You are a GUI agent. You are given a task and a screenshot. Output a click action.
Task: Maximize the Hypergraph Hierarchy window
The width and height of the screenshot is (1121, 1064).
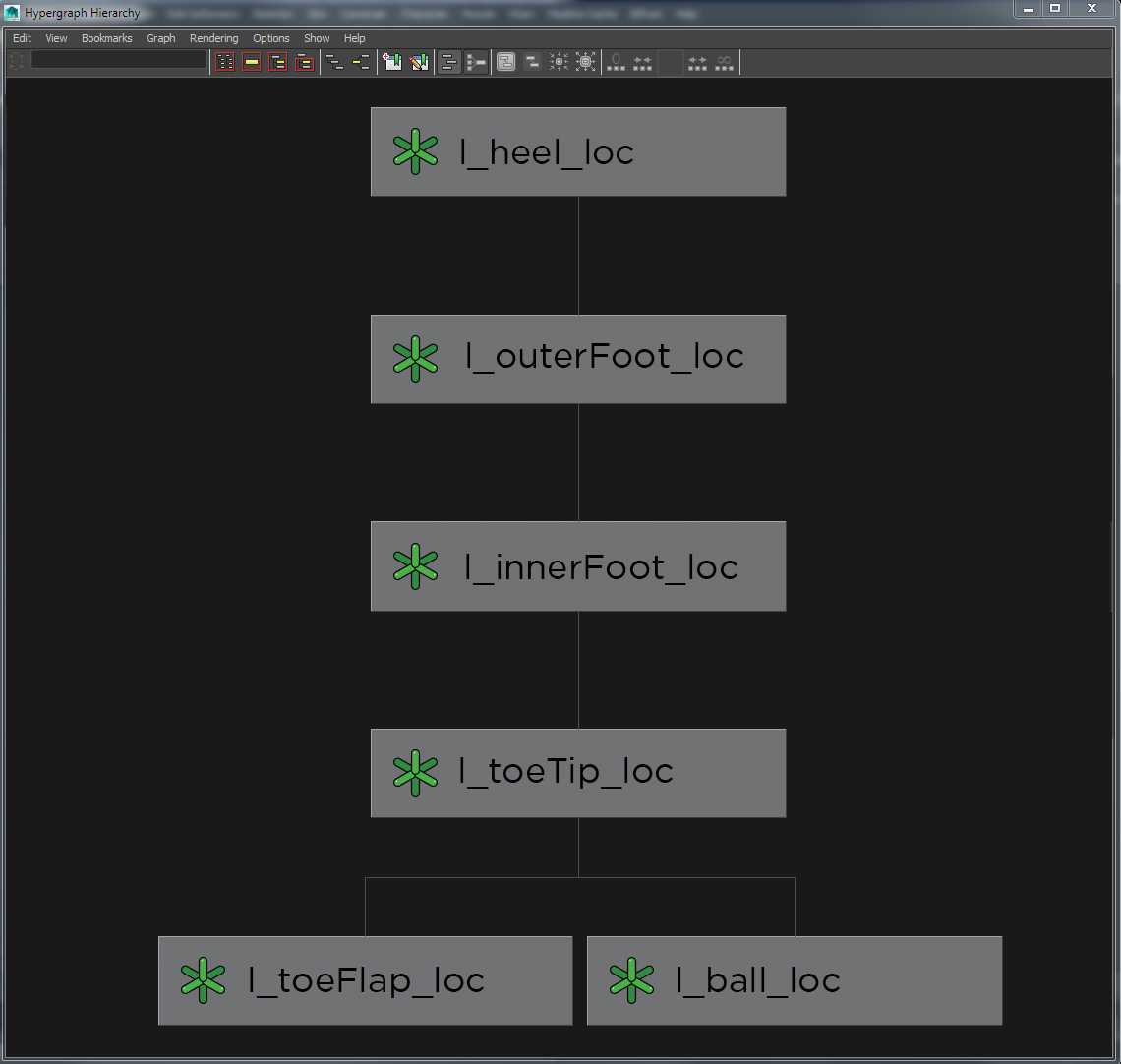1055,9
